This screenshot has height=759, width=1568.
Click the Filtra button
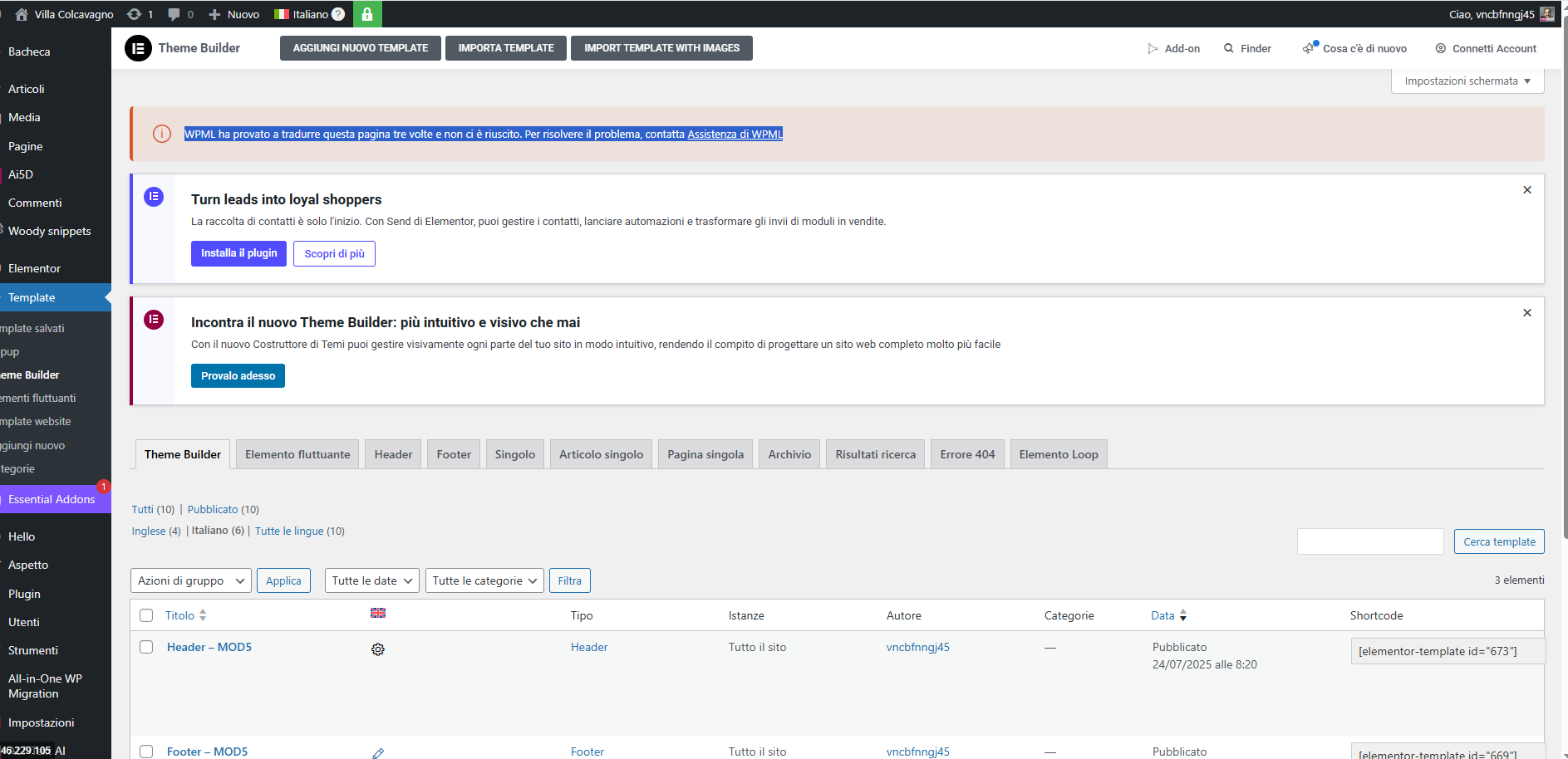click(569, 580)
